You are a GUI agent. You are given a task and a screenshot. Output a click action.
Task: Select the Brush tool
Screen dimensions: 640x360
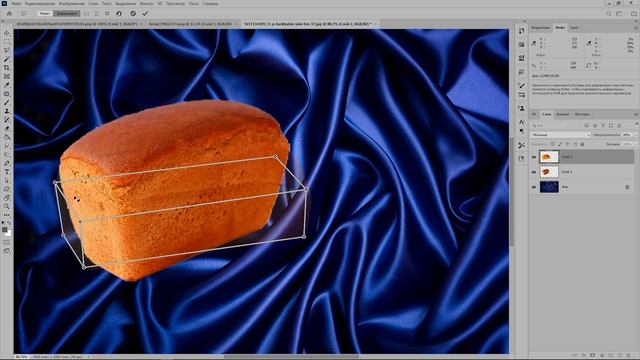pyautogui.click(x=7, y=102)
